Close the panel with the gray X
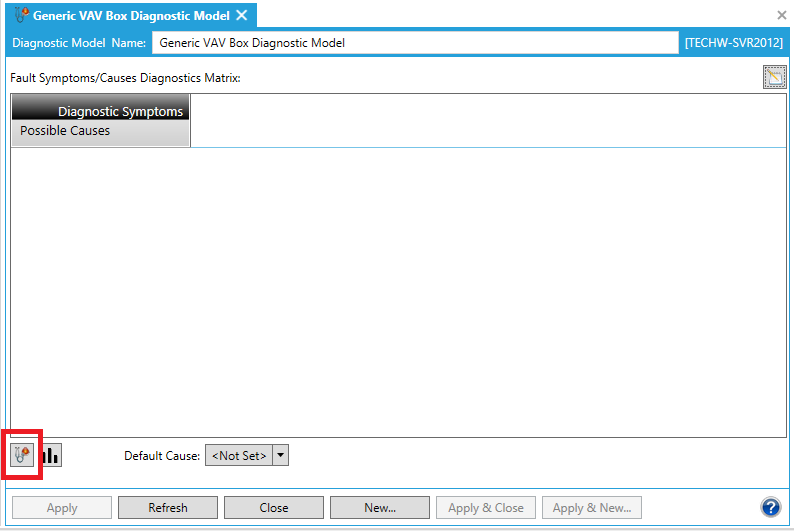The image size is (794, 531). 781,15
